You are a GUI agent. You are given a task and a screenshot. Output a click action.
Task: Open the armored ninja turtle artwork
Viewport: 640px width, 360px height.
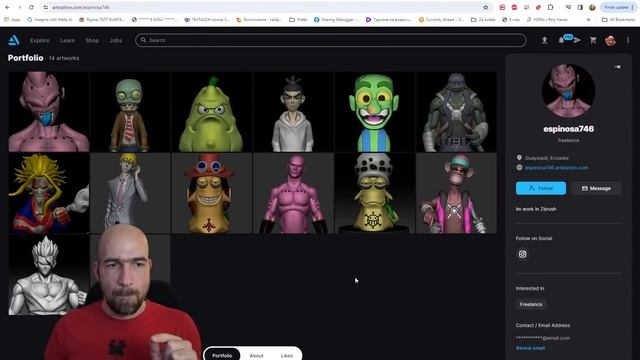point(456,112)
